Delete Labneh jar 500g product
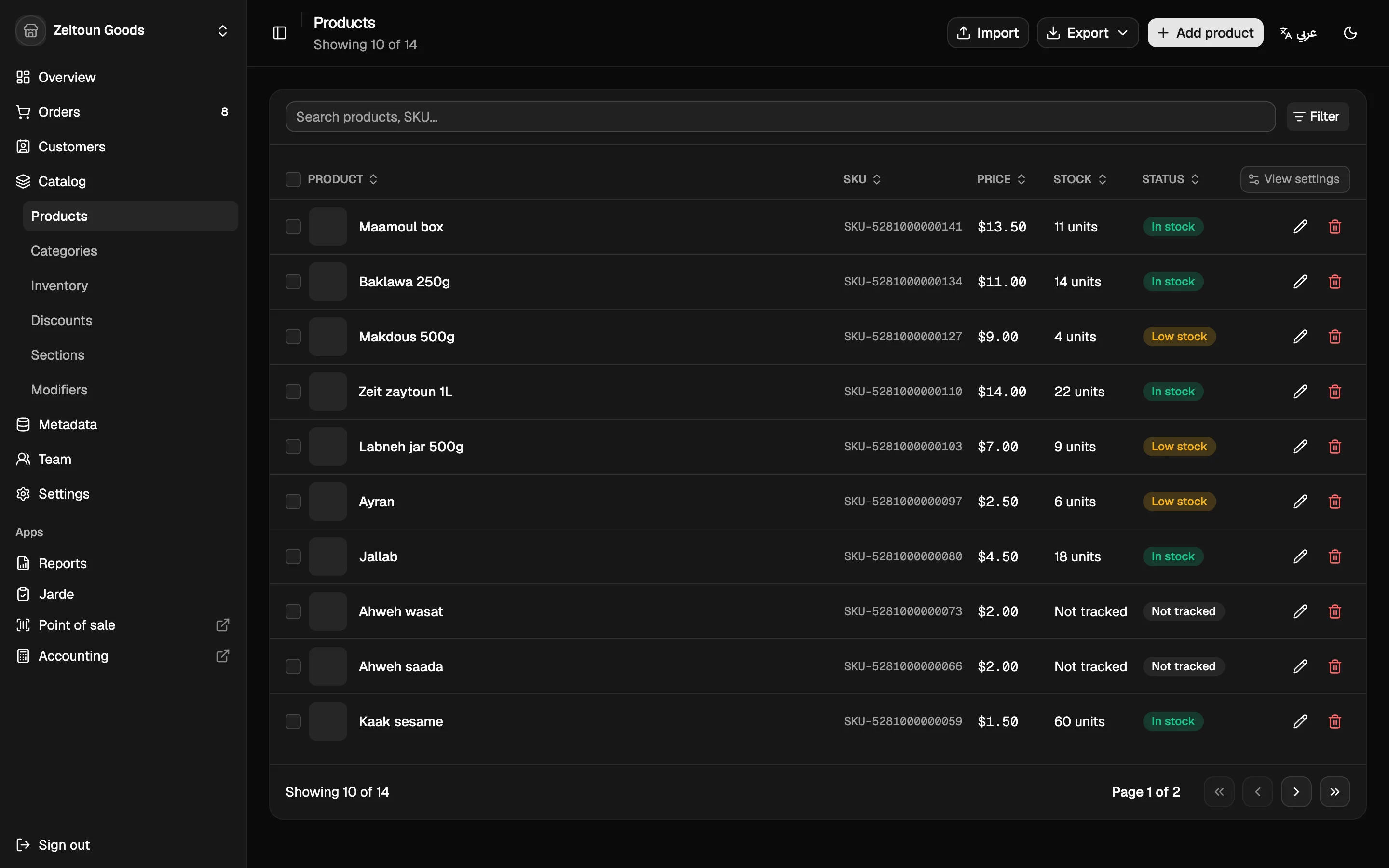This screenshot has height=868, width=1389. tap(1335, 447)
